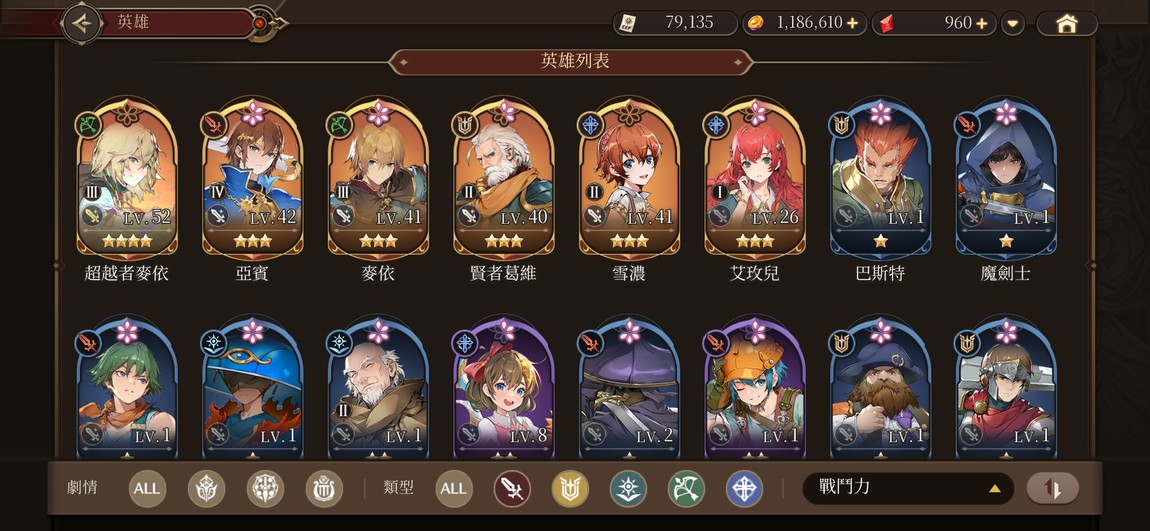This screenshot has height=531, width=1150.
Task: Filter by red sword type icon
Action: point(512,488)
